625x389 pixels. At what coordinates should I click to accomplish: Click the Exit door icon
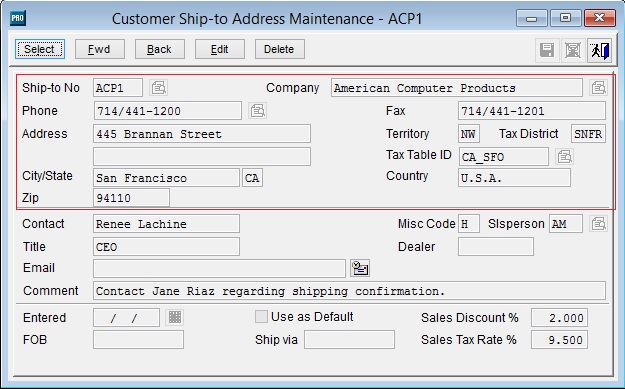click(600, 50)
